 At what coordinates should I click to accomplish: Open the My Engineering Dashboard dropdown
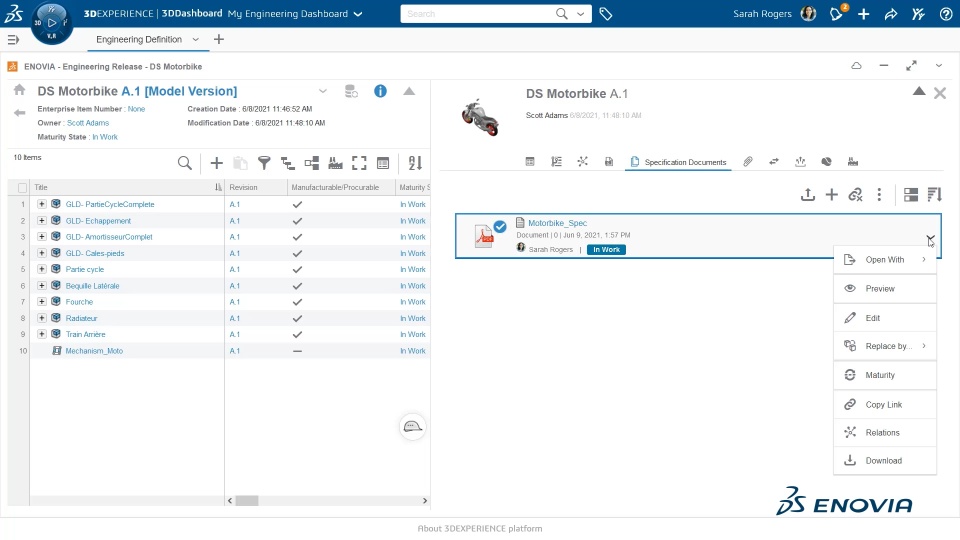click(x=358, y=14)
